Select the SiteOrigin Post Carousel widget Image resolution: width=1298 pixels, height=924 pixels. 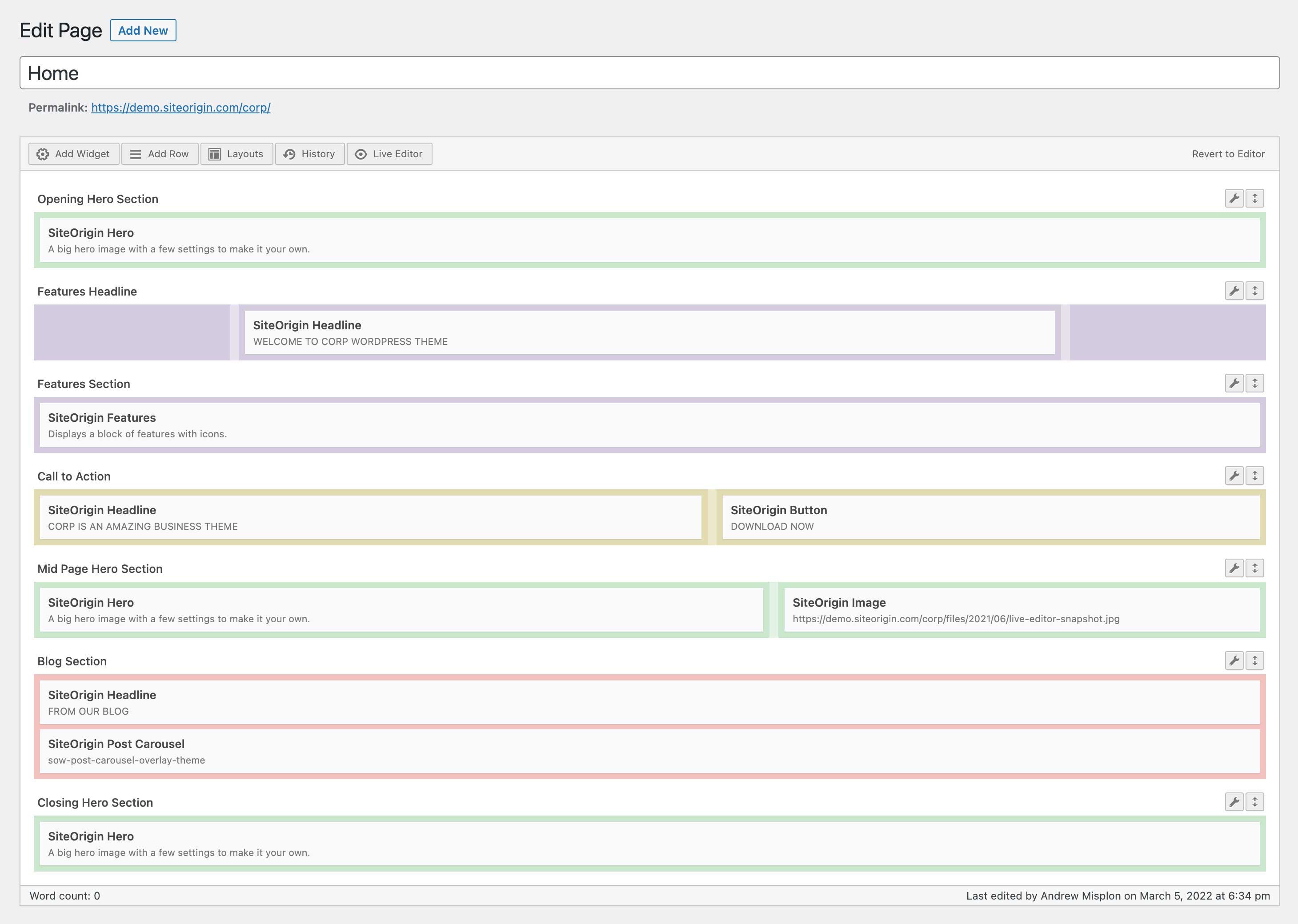pos(650,751)
